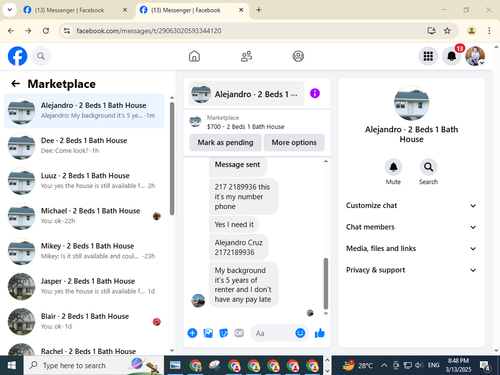The height and width of the screenshot is (375, 500).
Task: Reload the page with refresh icon
Action: 46,31
